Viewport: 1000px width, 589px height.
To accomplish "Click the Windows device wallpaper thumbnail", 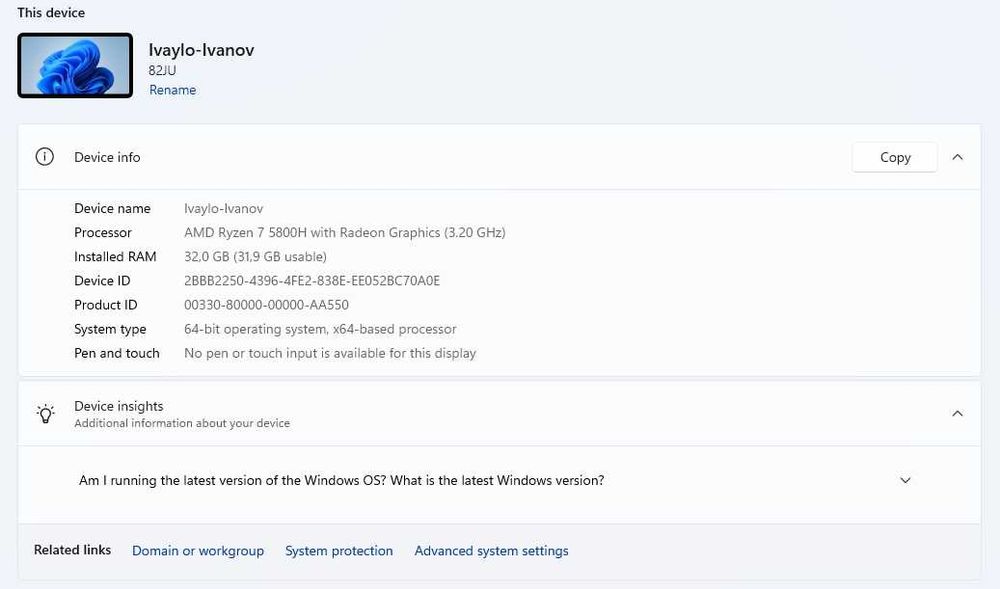I will tap(75, 66).
